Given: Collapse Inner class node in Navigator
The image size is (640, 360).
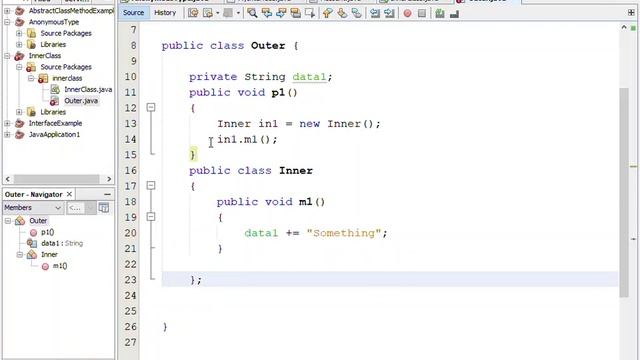Looking at the screenshot, I should click(20, 255).
